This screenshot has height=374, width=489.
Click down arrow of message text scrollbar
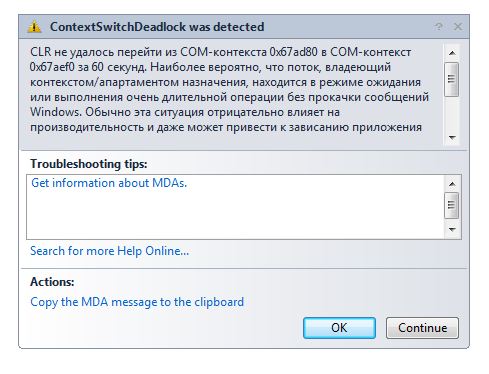(452, 137)
